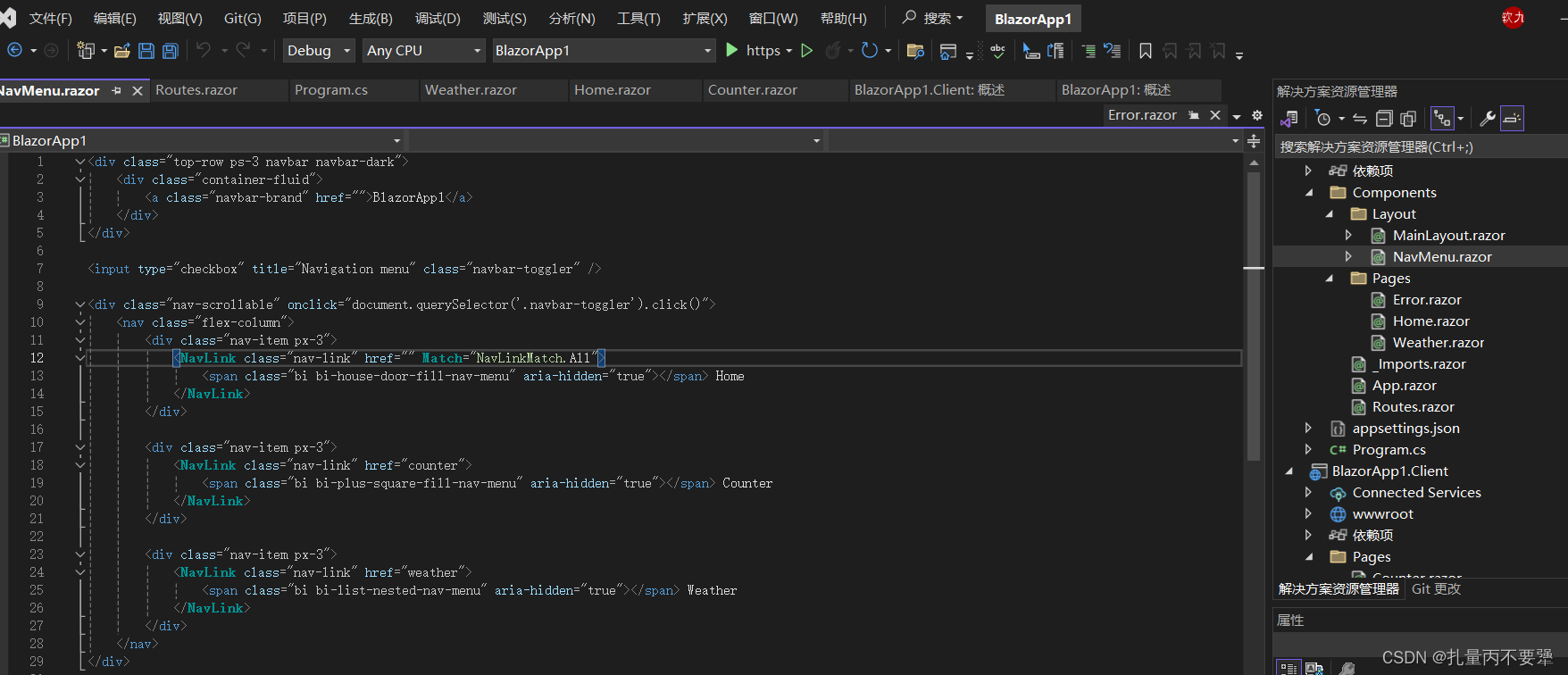Toggle a bookmark with the bookmark icon
Viewport: 1568px width, 675px height.
(1146, 51)
